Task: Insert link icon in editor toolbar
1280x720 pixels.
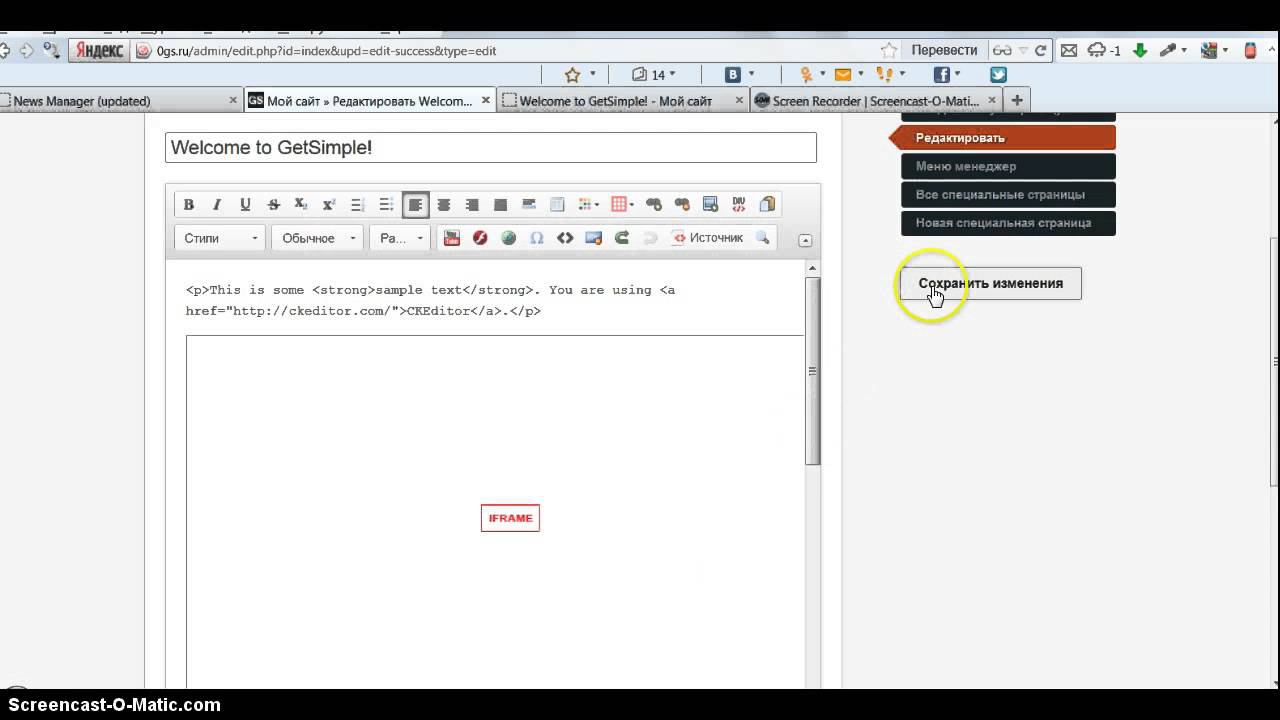Action: point(654,205)
